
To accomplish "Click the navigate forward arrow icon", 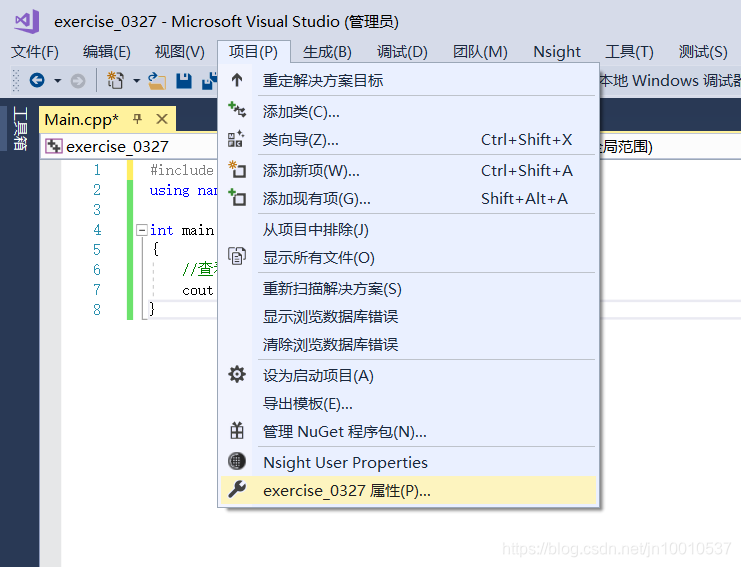I will [78, 81].
